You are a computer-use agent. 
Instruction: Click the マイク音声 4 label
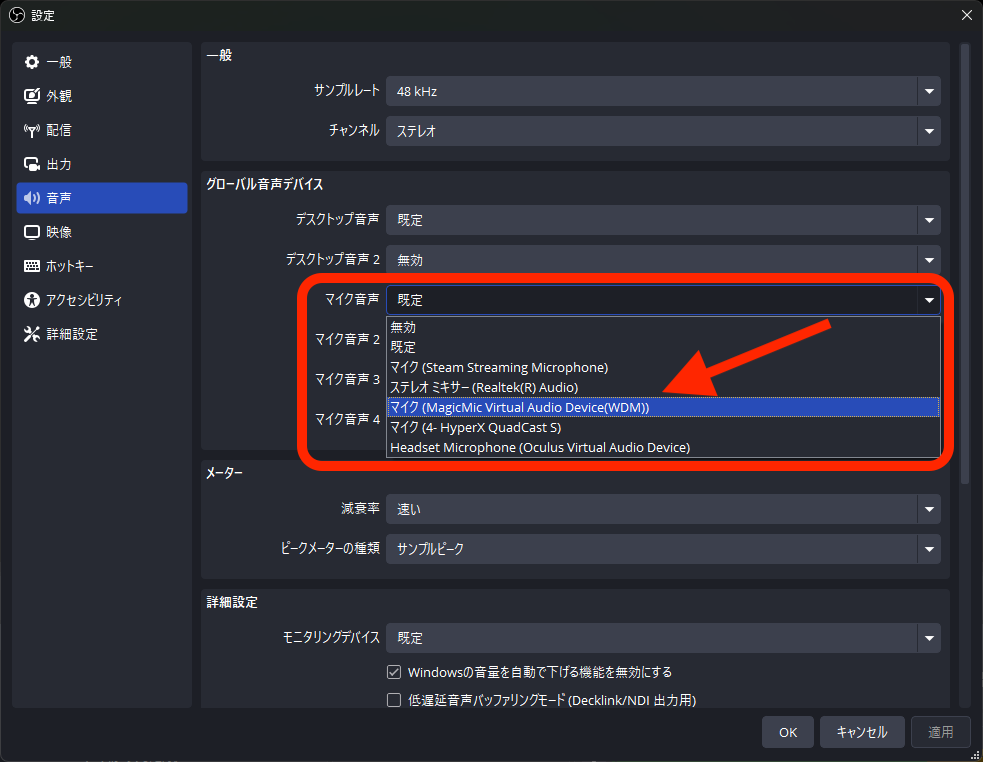click(347, 419)
